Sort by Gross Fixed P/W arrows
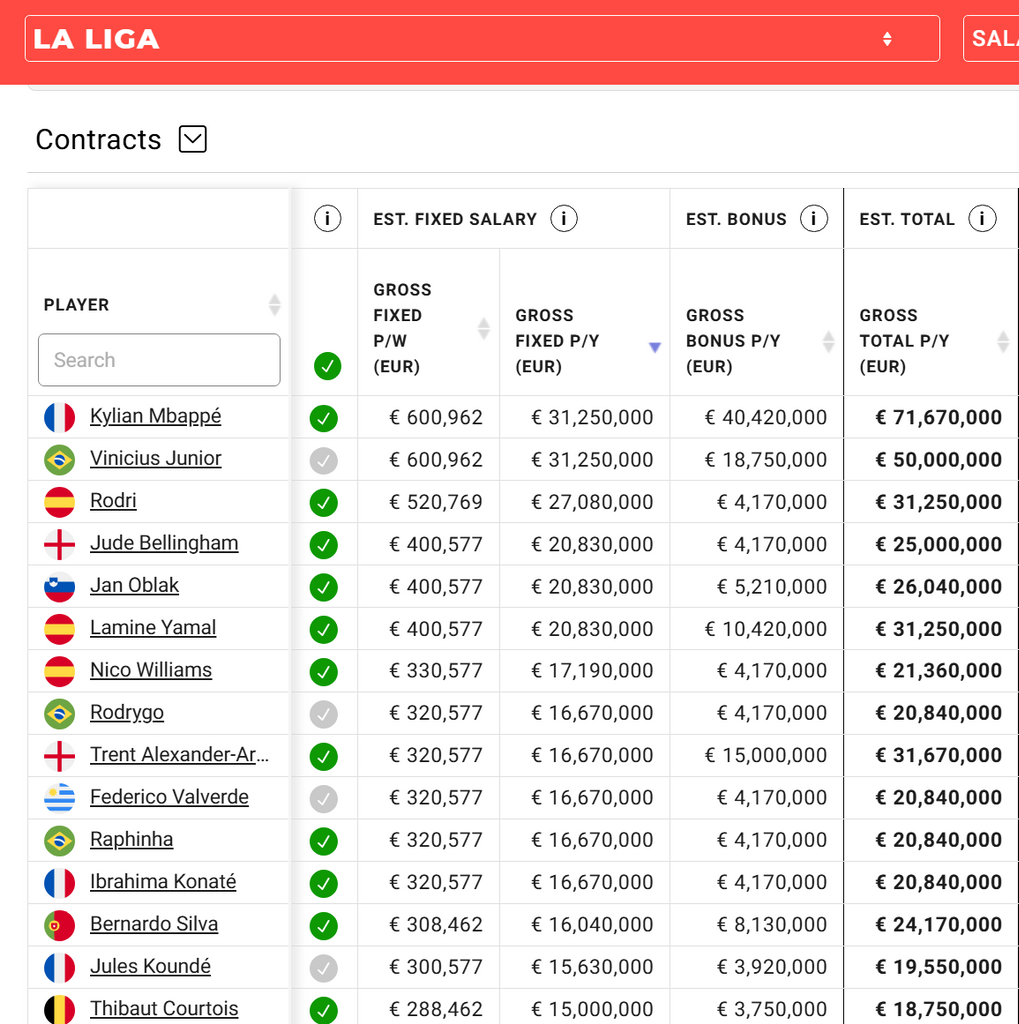The width and height of the screenshot is (1019, 1024). click(484, 328)
